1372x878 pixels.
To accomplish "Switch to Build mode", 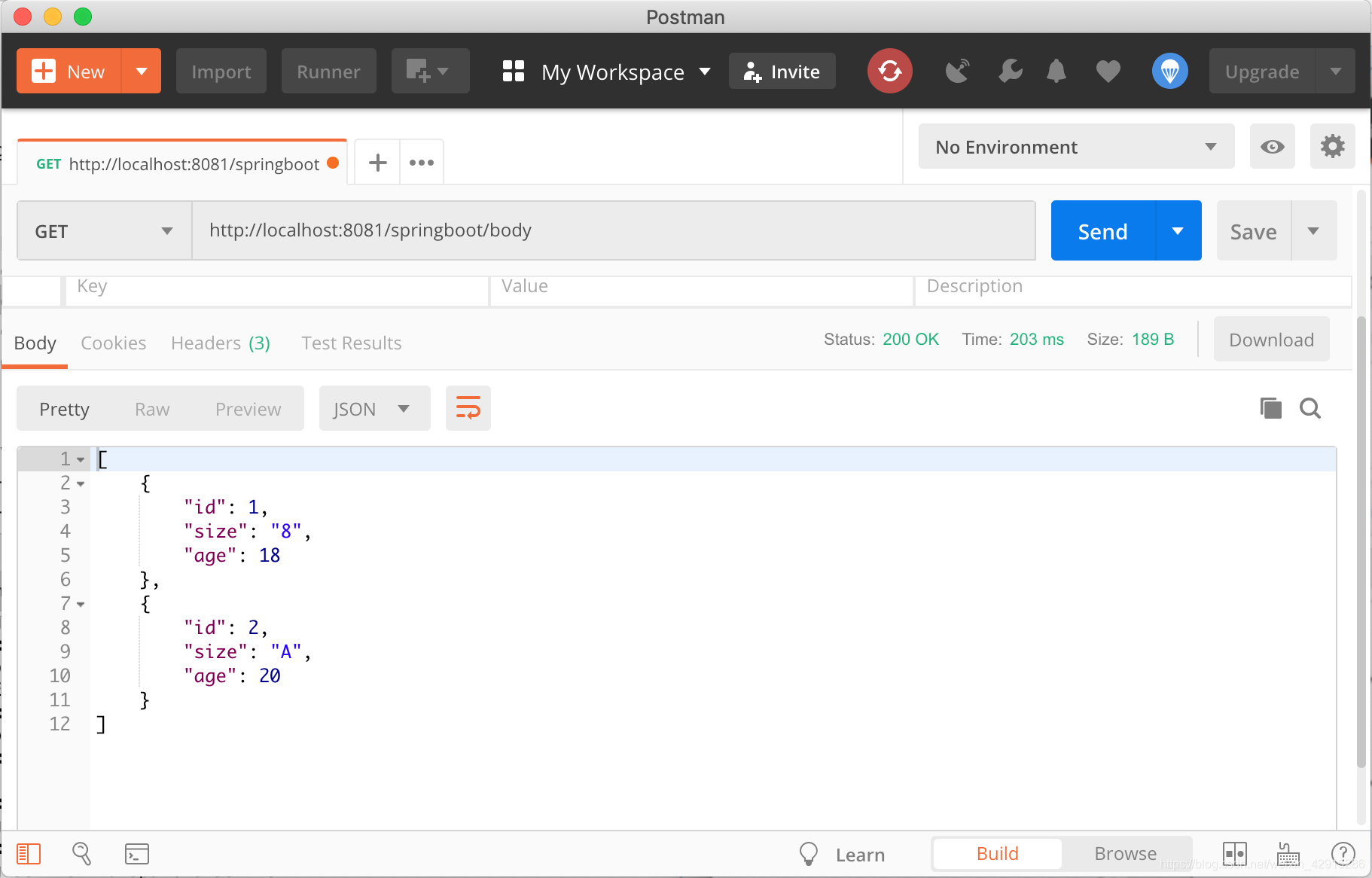I will pyautogui.click(x=997, y=853).
